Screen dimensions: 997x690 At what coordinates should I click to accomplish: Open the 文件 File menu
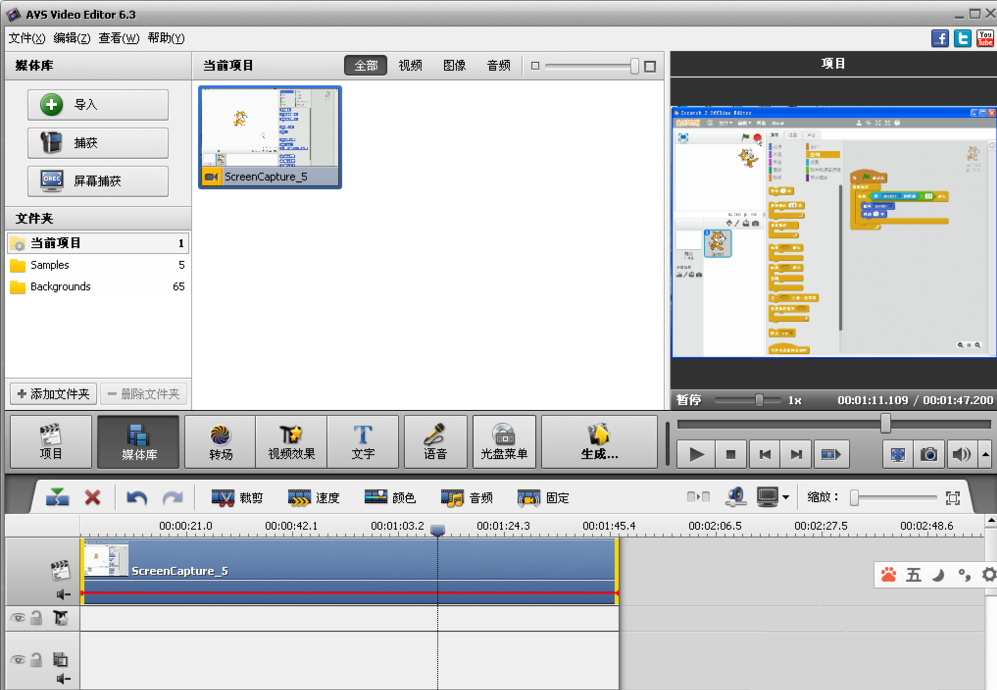23,37
